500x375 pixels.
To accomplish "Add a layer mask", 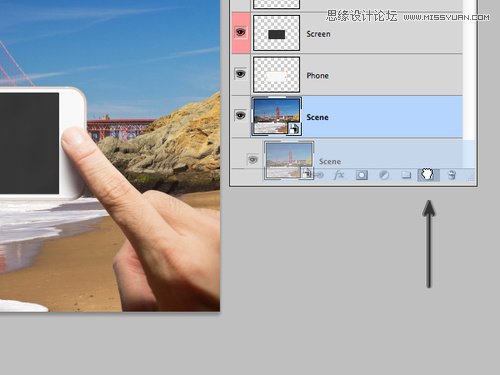I will click(362, 175).
